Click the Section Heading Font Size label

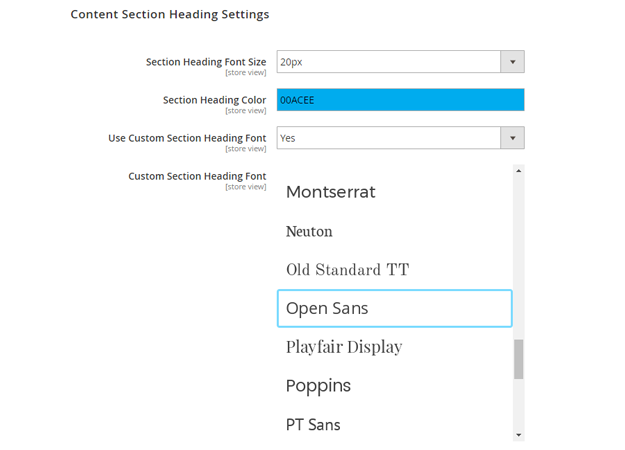click(x=206, y=62)
